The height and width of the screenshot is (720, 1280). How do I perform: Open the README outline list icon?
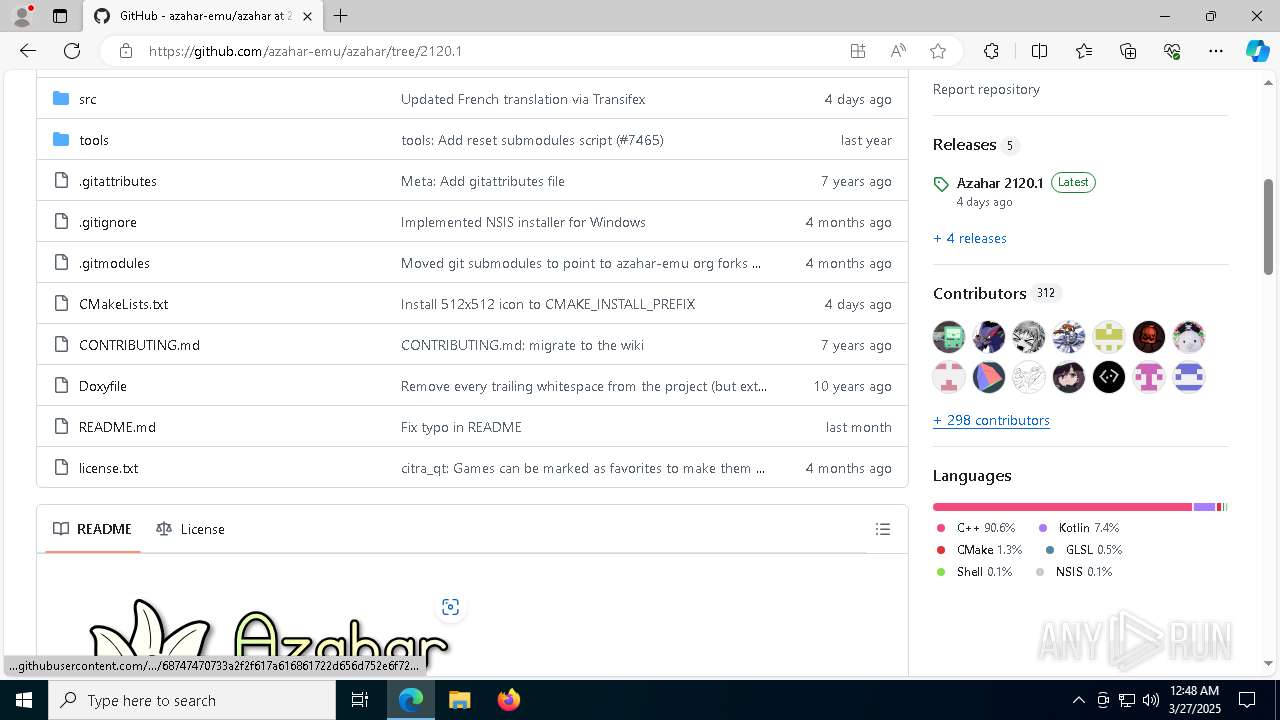click(x=882, y=529)
